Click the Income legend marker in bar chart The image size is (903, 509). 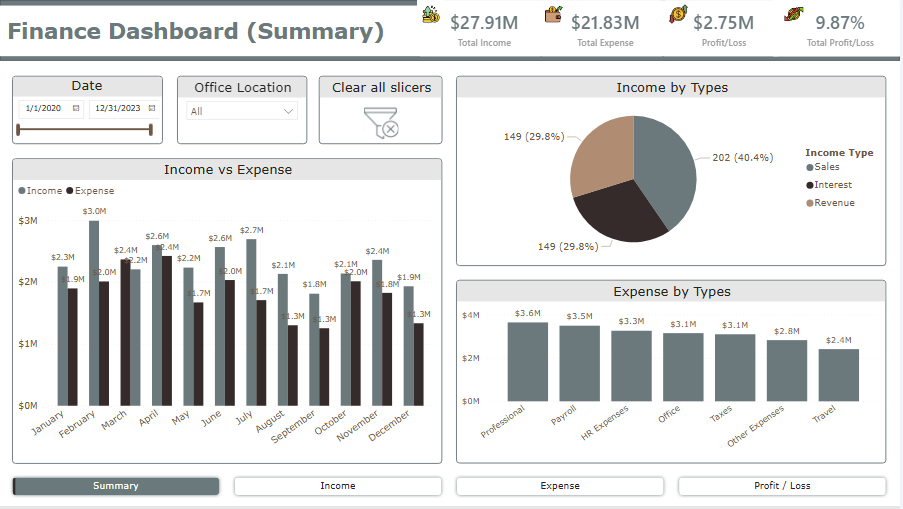[x=22, y=190]
